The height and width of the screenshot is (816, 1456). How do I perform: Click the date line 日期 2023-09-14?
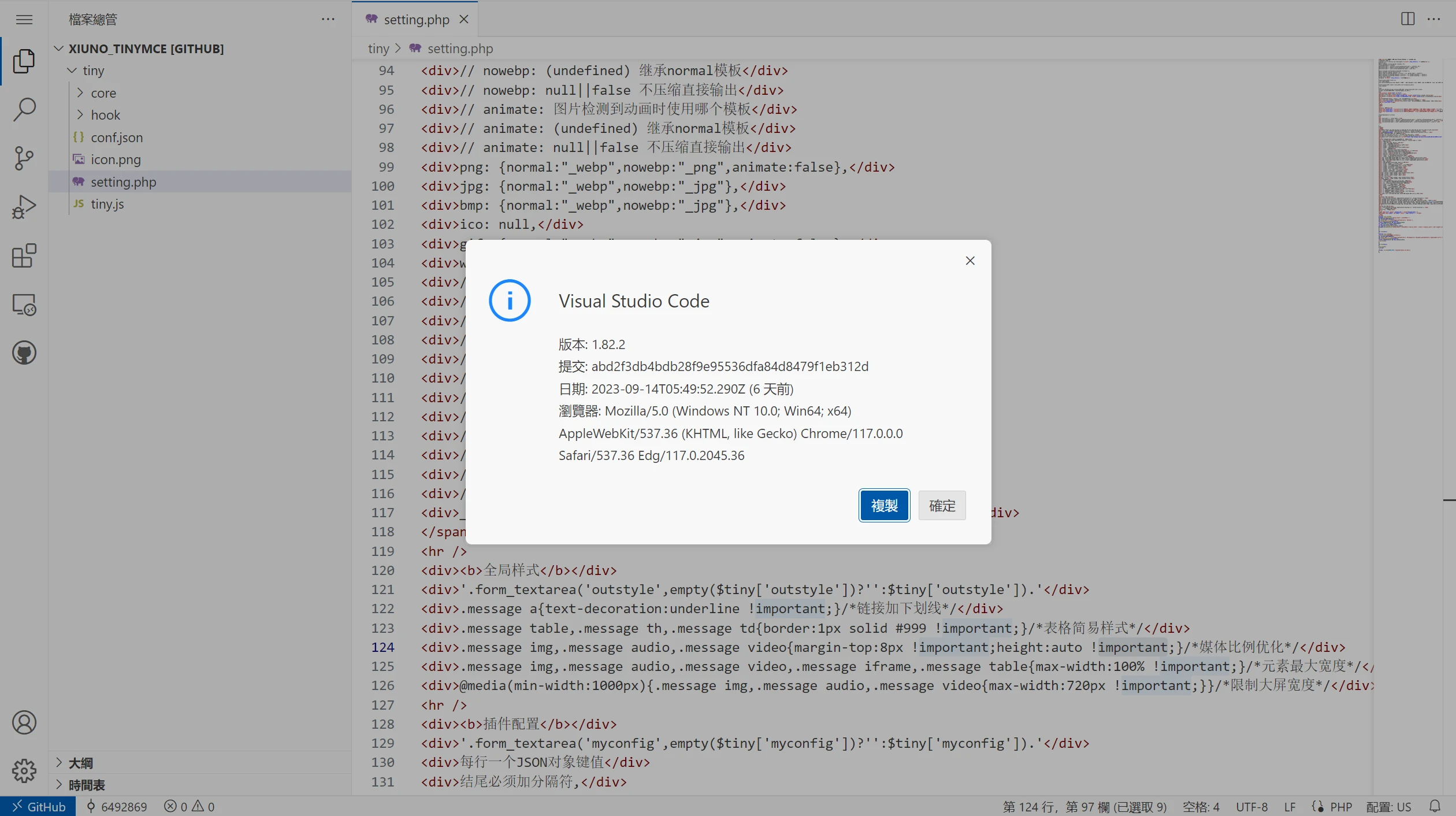pos(676,389)
